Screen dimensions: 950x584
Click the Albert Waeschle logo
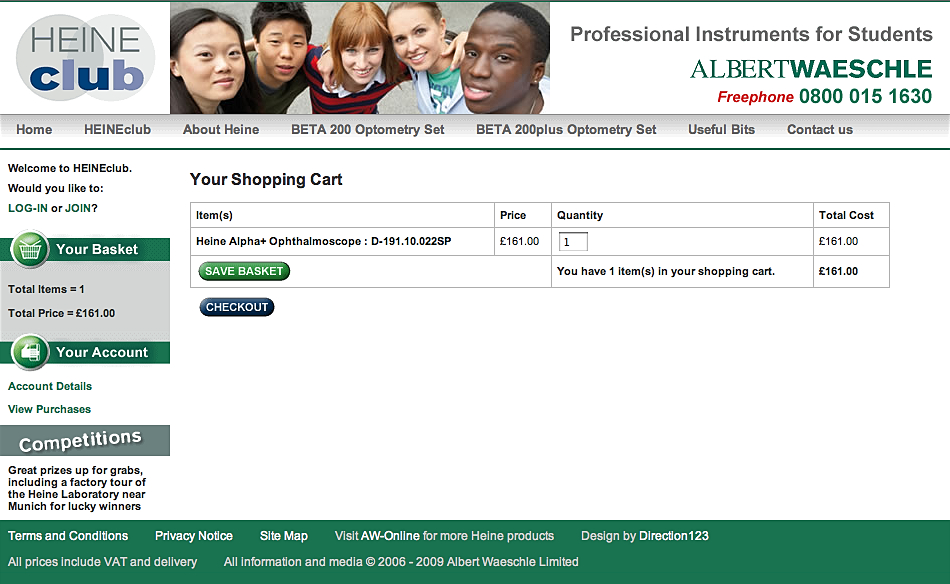click(x=810, y=69)
